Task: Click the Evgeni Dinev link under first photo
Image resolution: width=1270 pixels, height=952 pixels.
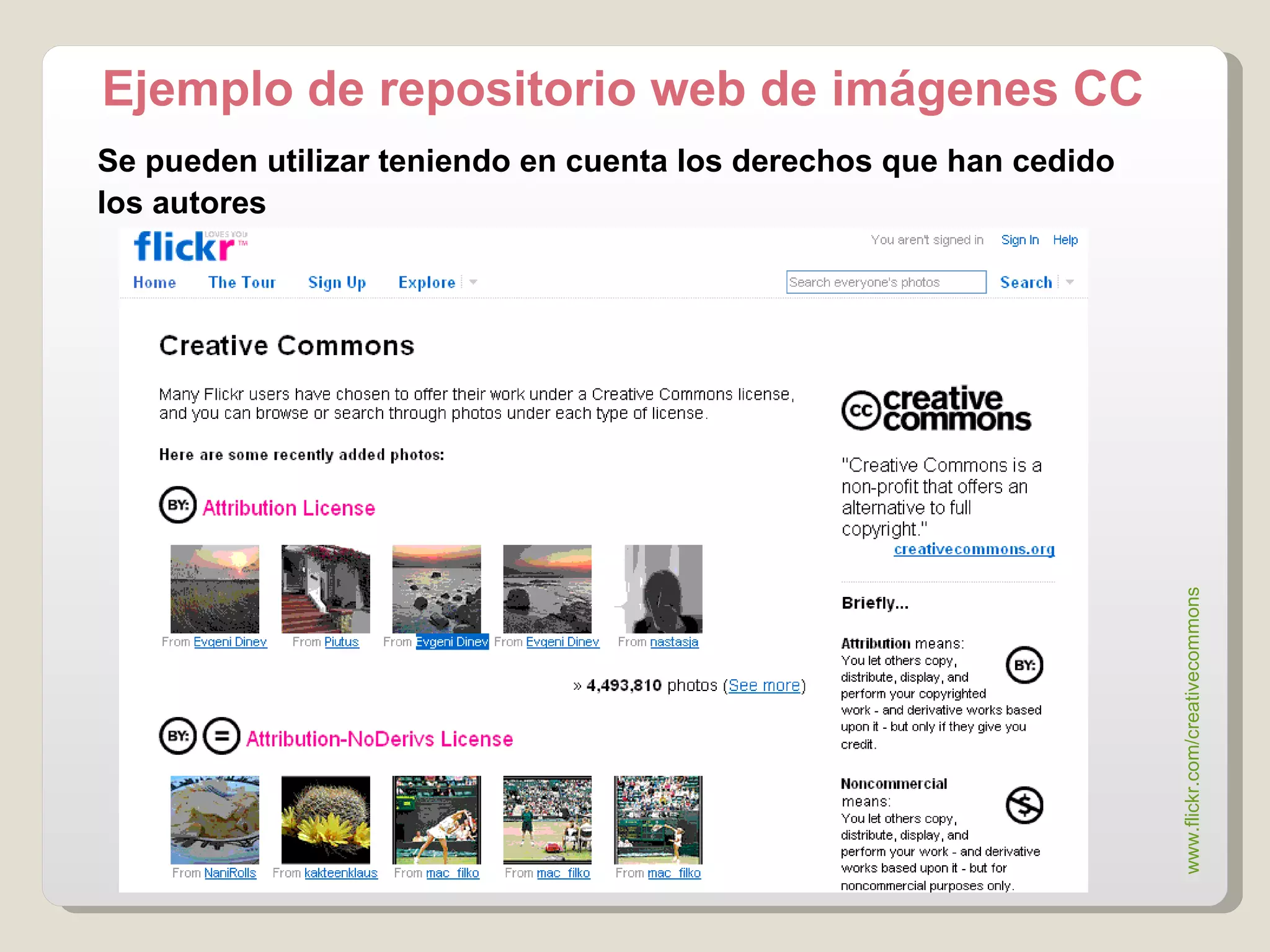Action: tap(230, 642)
